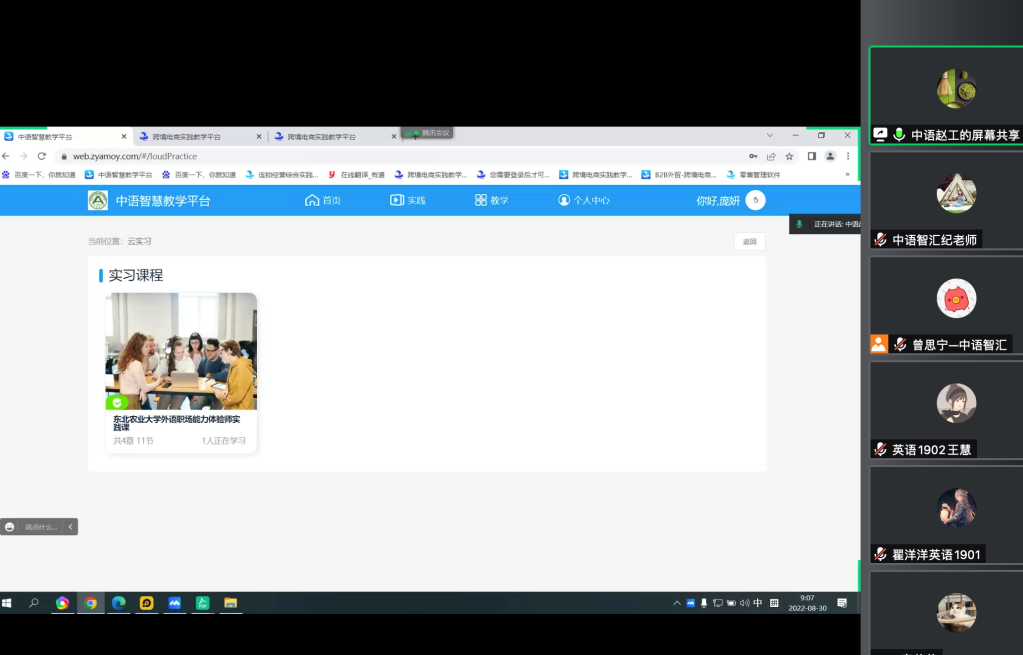This screenshot has height=655, width=1023.
Task: Reload the page with the refresh icon
Action: (42, 157)
